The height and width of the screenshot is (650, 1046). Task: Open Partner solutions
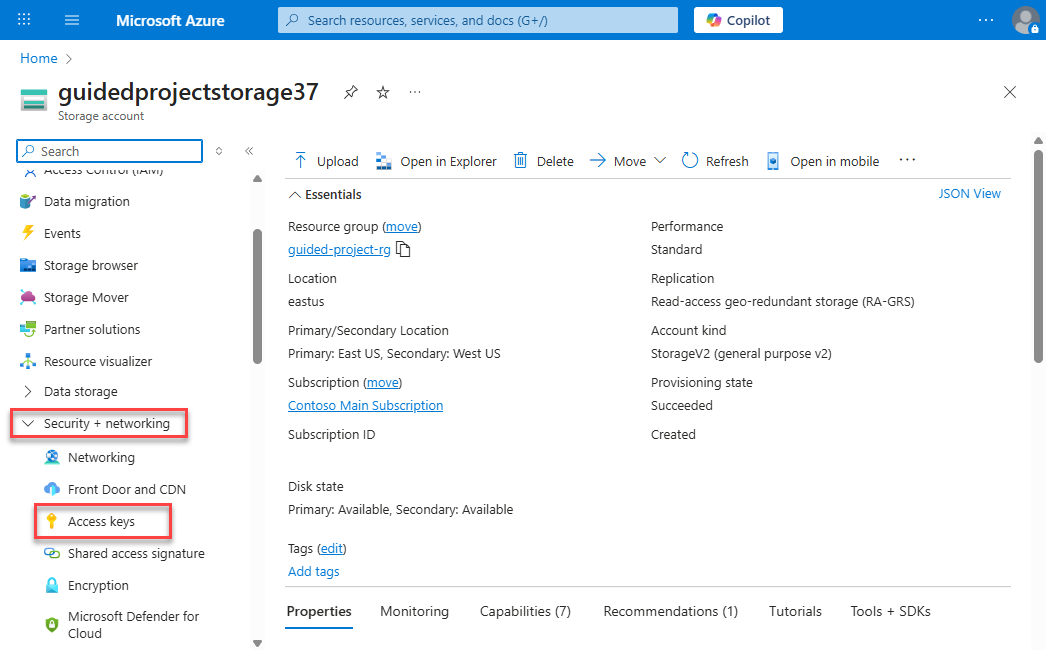80,330
